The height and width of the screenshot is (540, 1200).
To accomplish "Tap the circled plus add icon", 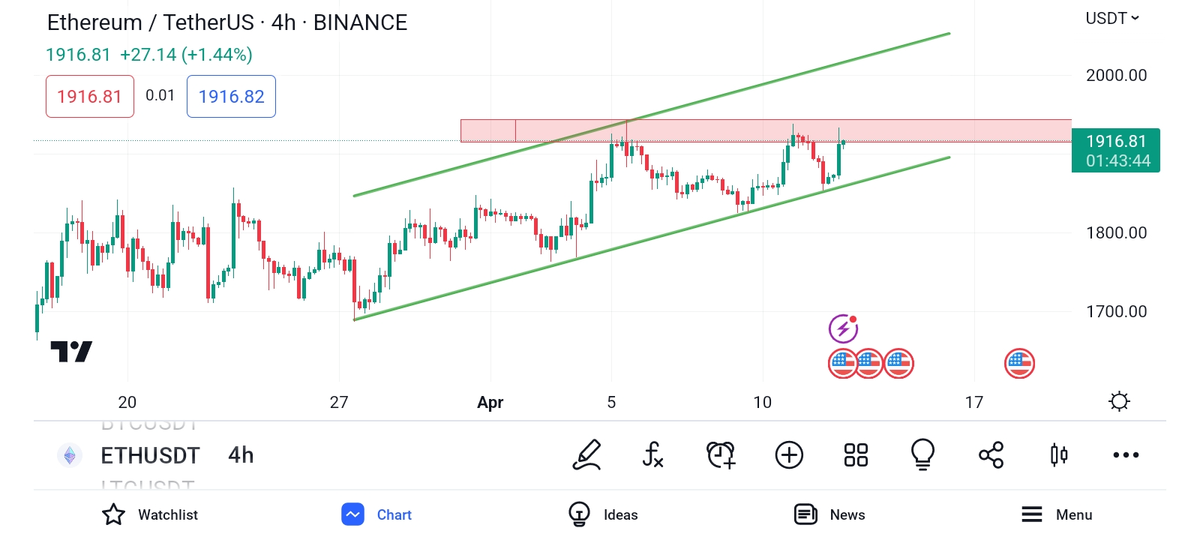I will (x=789, y=455).
